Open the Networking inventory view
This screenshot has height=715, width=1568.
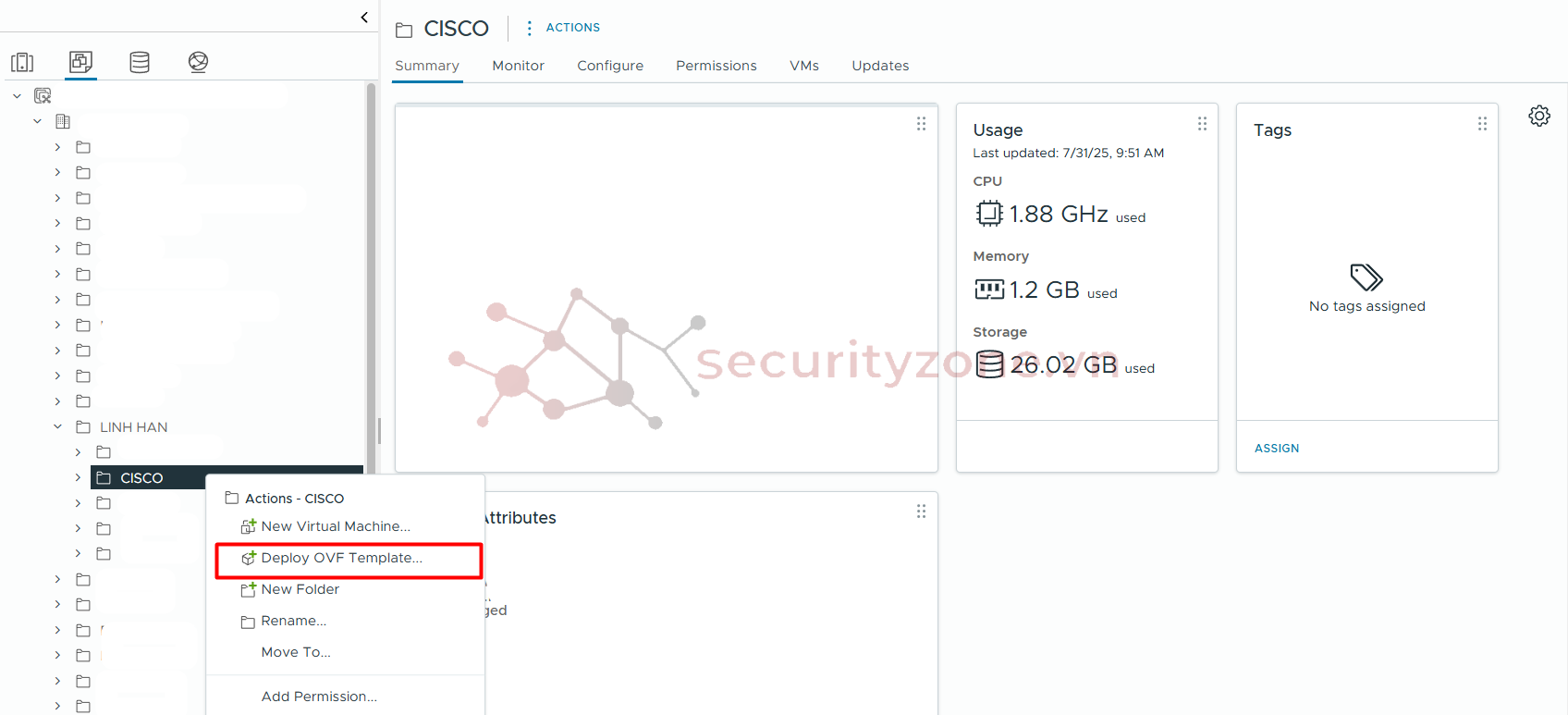(x=198, y=62)
